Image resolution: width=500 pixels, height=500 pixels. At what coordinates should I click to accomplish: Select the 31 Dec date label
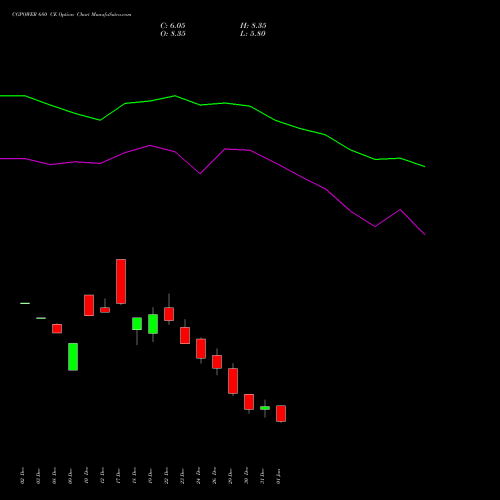263,476
